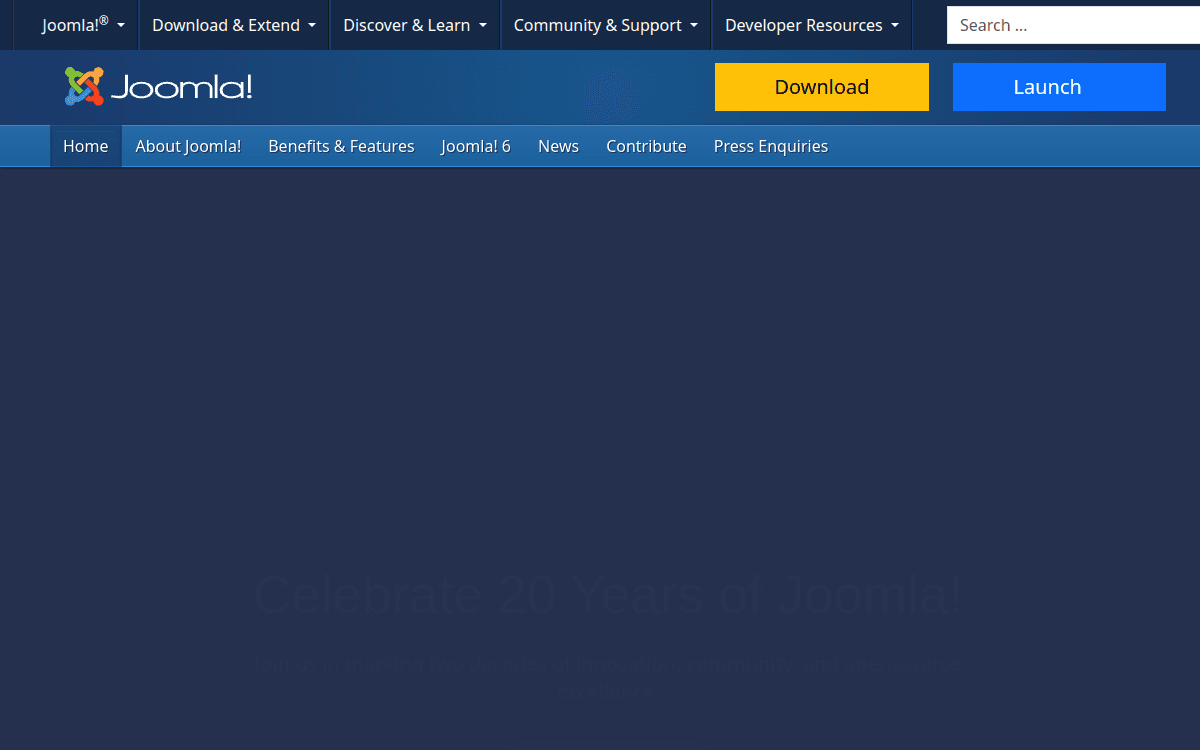
Task: Click the yellow Download button
Action: click(x=821, y=87)
